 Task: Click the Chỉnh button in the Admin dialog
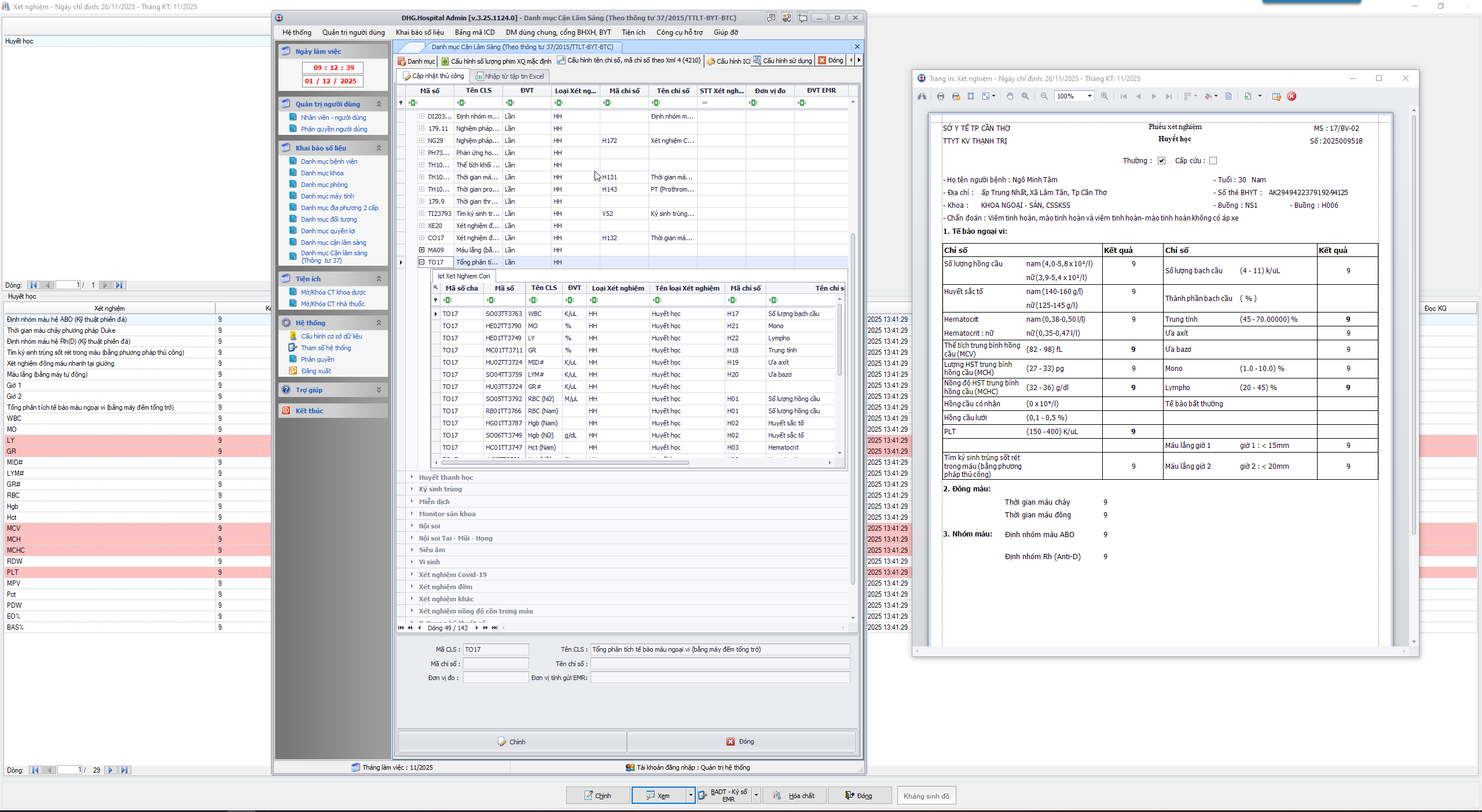[512, 741]
